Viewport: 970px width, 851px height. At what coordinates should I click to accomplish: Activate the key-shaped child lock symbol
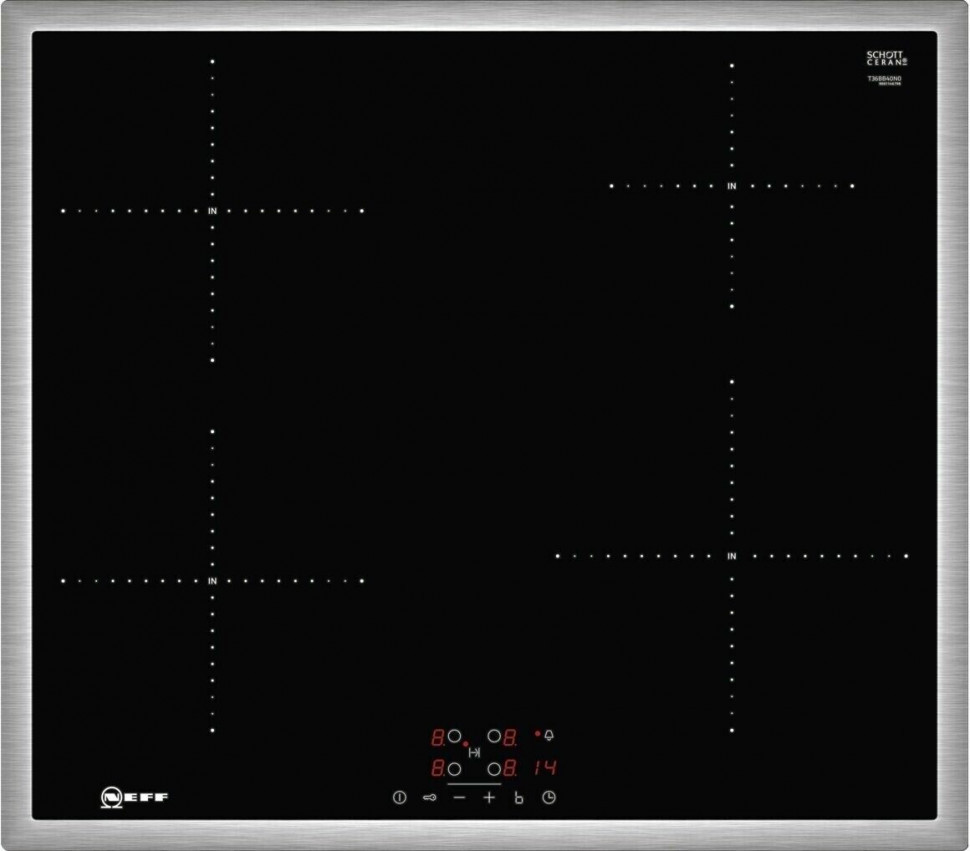[x=429, y=798]
